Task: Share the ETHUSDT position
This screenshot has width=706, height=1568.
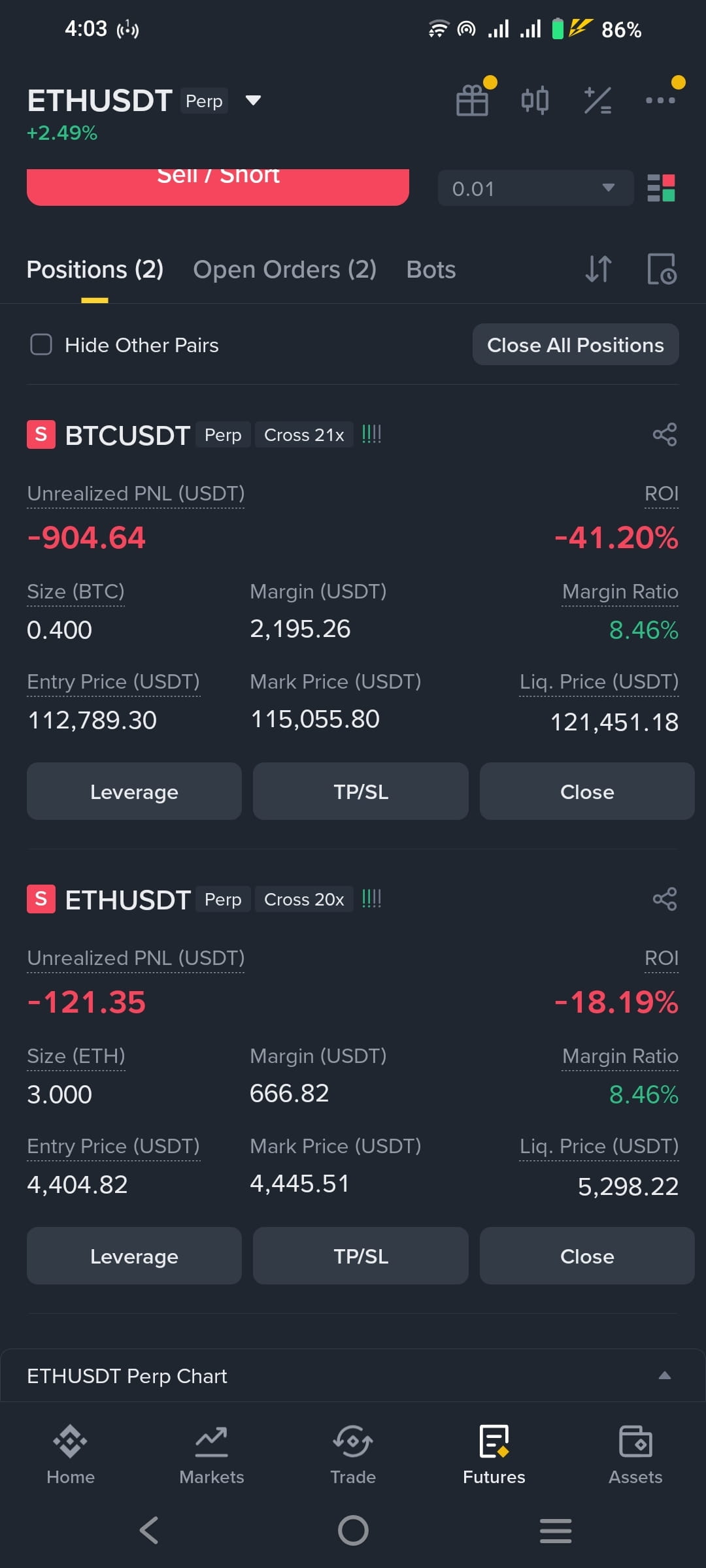Action: pos(665,899)
